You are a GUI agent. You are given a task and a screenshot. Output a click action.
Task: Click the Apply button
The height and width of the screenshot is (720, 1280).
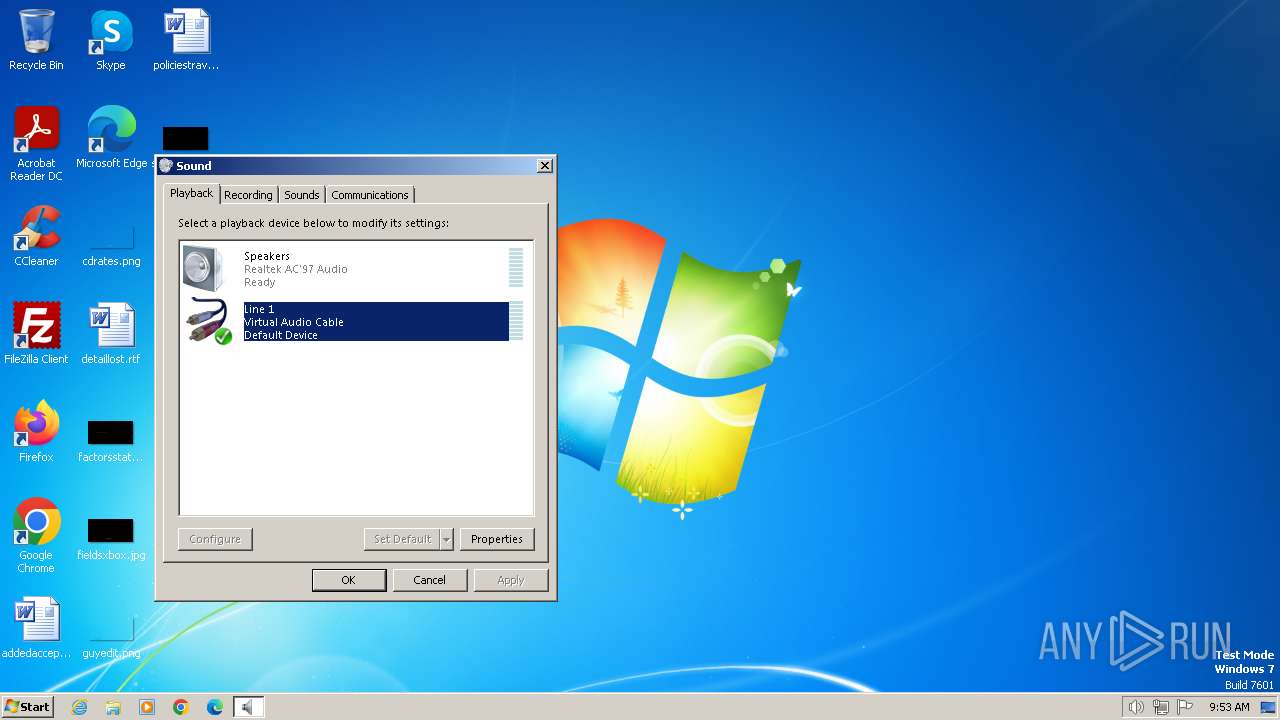511,580
